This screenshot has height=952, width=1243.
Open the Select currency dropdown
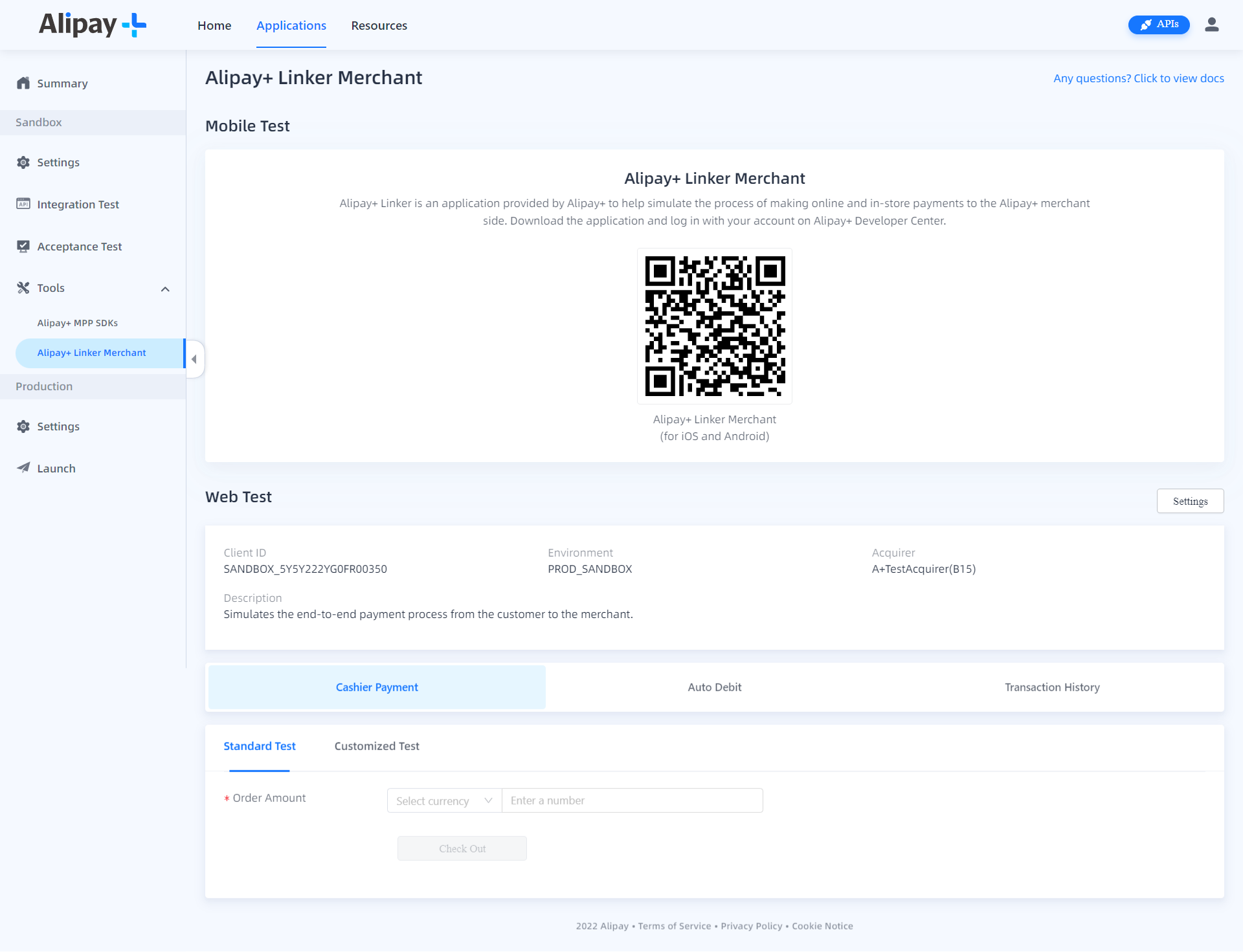[x=443, y=801]
